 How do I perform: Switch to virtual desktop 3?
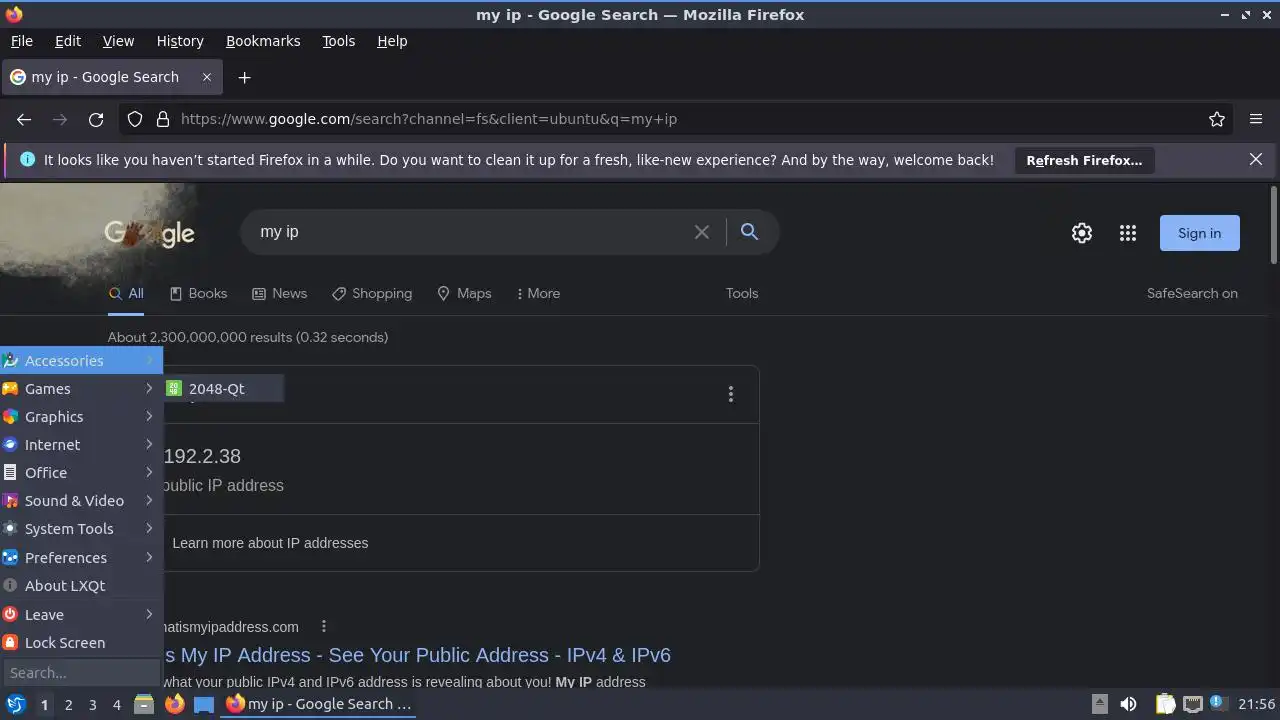pos(92,705)
